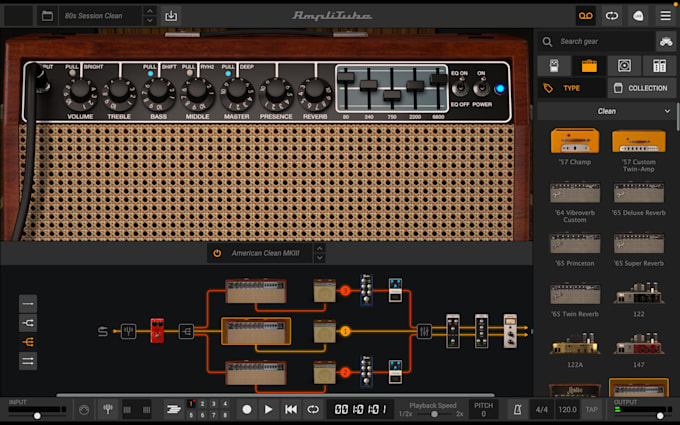Viewport: 680px width, 425px height.
Task: Toggle PULL SHIFT on bass knob
Action: point(150,73)
